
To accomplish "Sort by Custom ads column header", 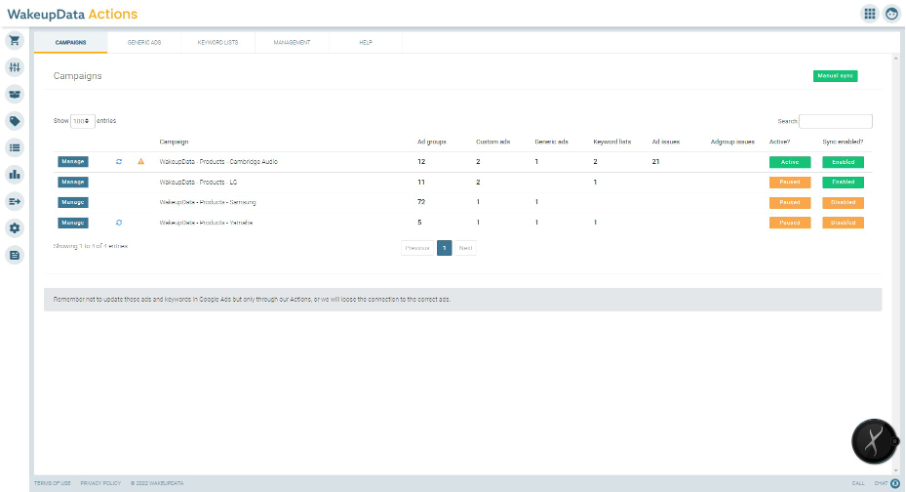I will tap(493, 142).
